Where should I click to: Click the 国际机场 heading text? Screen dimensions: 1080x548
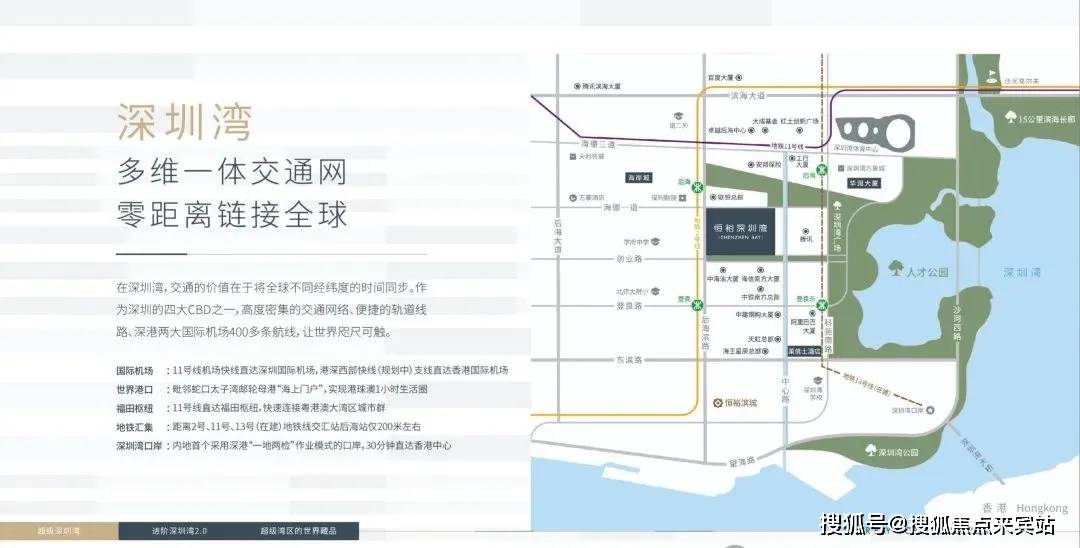coord(134,369)
